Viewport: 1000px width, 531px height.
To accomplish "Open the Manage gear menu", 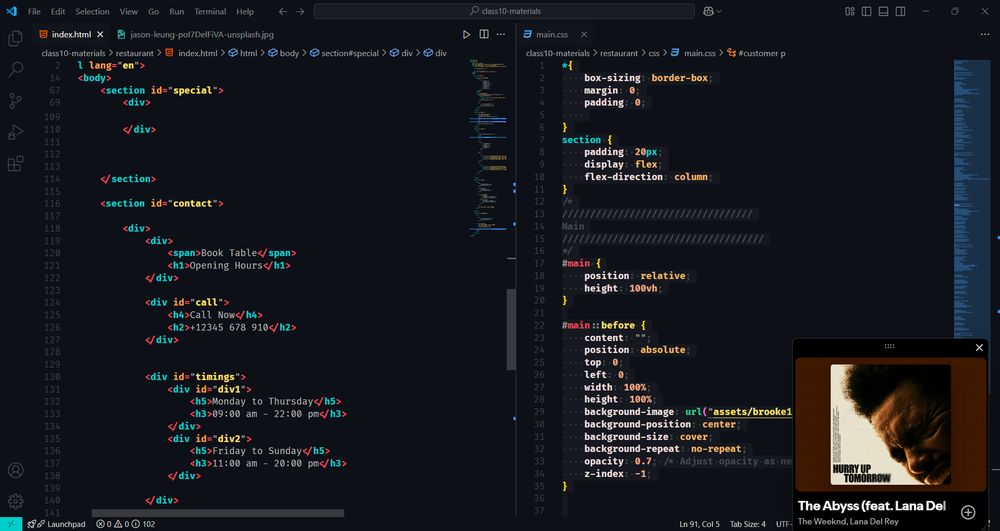I will click(x=15, y=501).
